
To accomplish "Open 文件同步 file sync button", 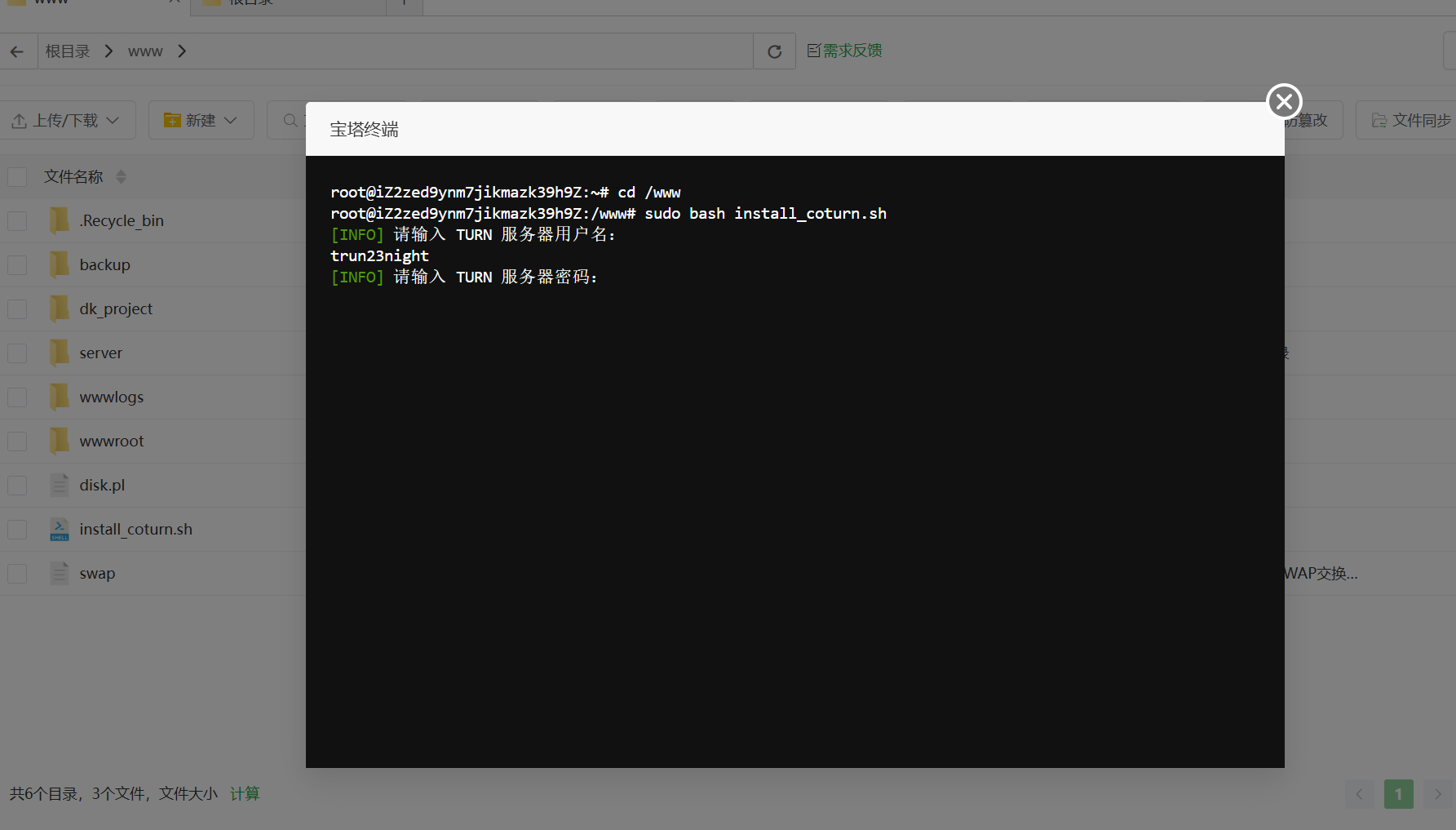I will [x=1411, y=120].
